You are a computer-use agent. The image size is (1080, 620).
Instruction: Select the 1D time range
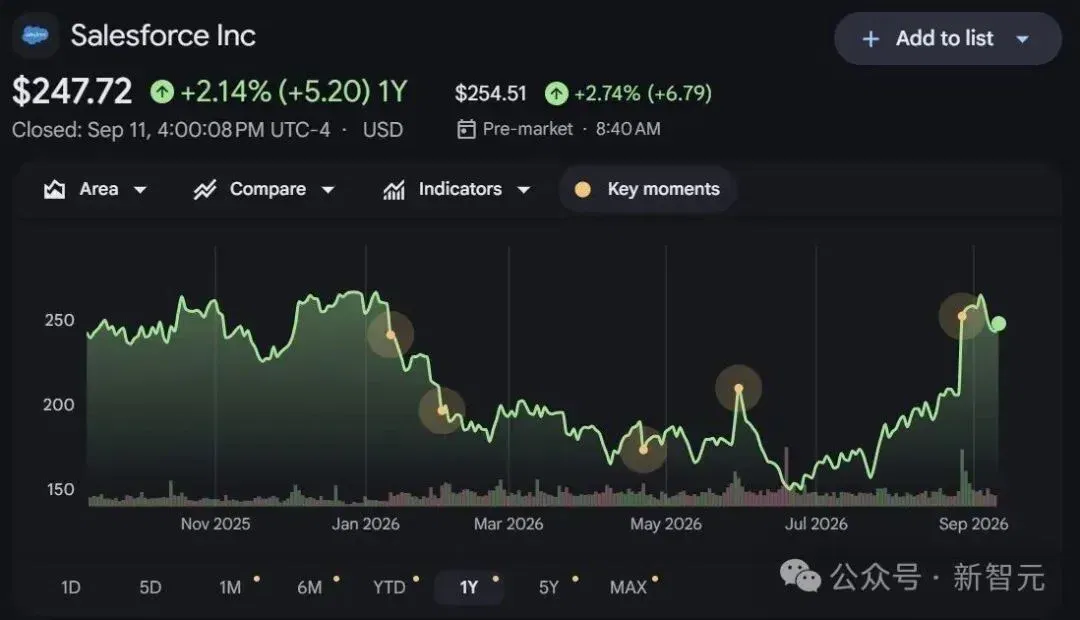point(71,587)
